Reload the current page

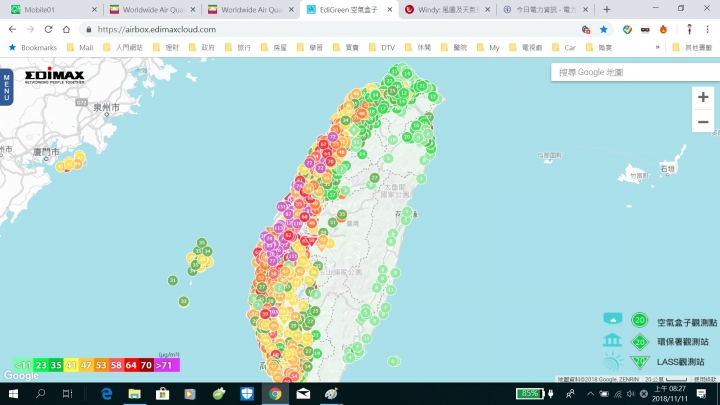point(48,29)
